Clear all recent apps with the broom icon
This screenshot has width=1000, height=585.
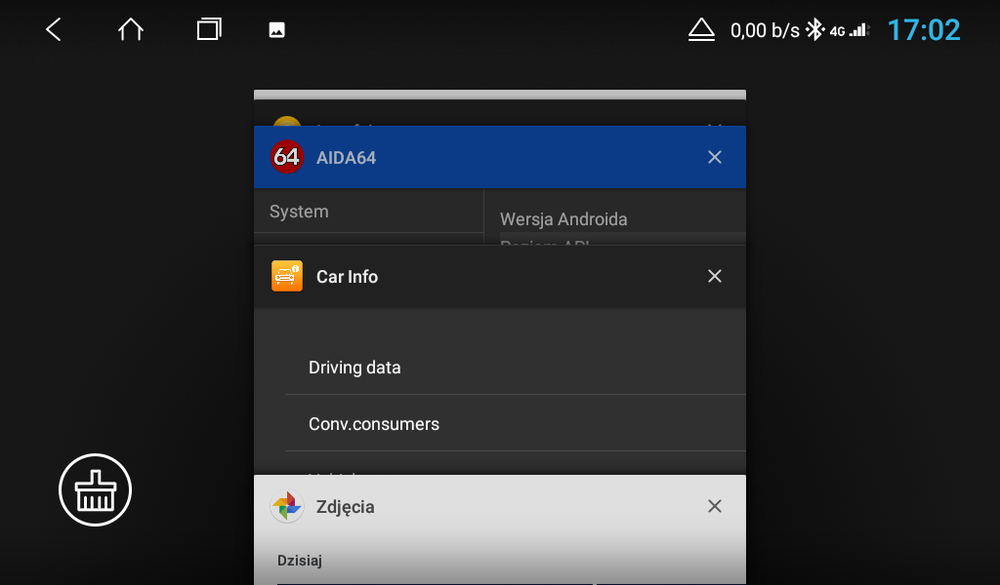tap(95, 490)
